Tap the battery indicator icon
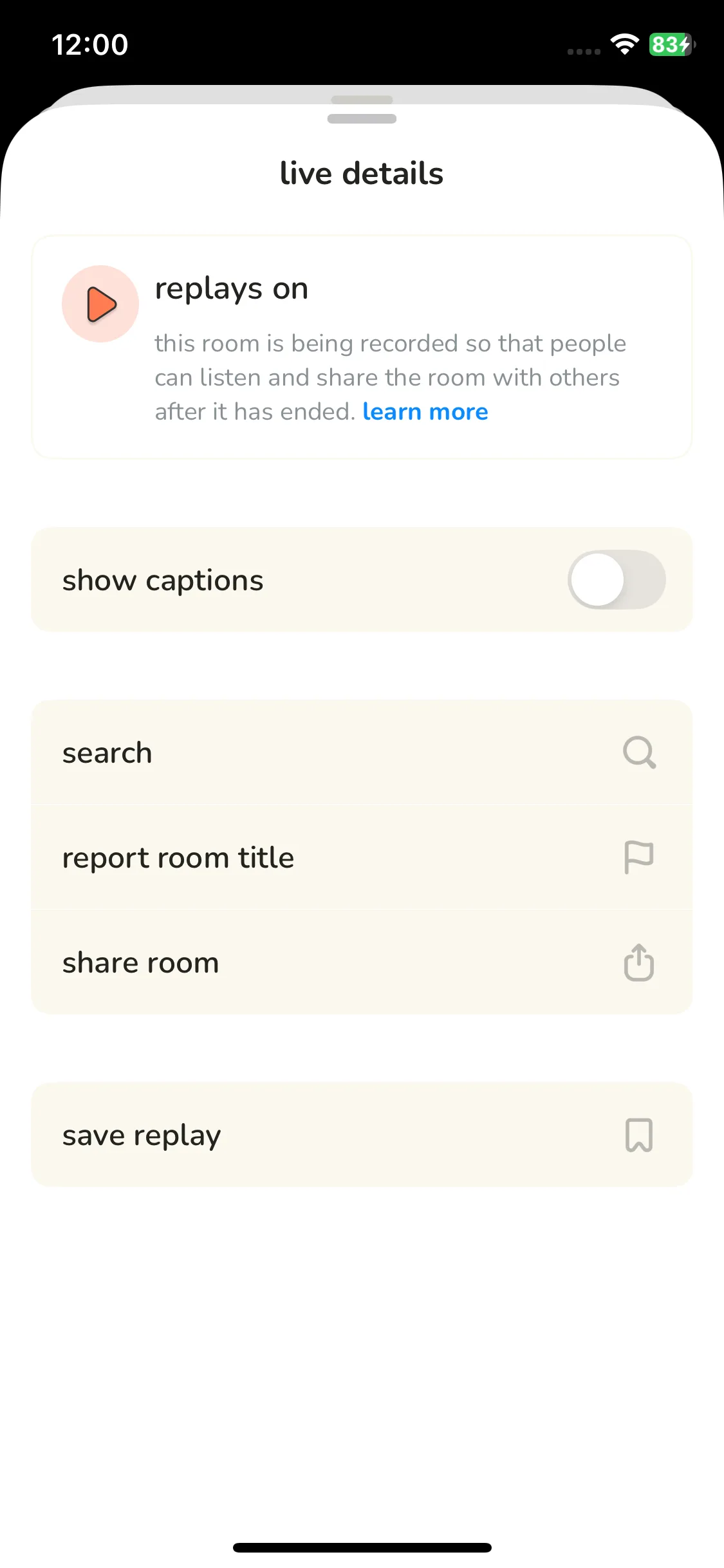This screenshot has width=724, height=1568. click(671, 44)
